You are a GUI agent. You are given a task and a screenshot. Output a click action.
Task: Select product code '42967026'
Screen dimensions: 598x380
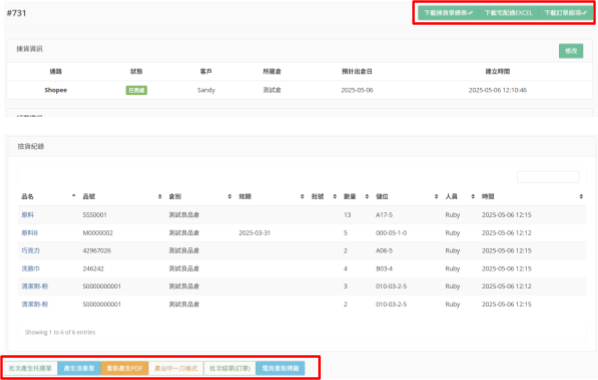pos(97,251)
